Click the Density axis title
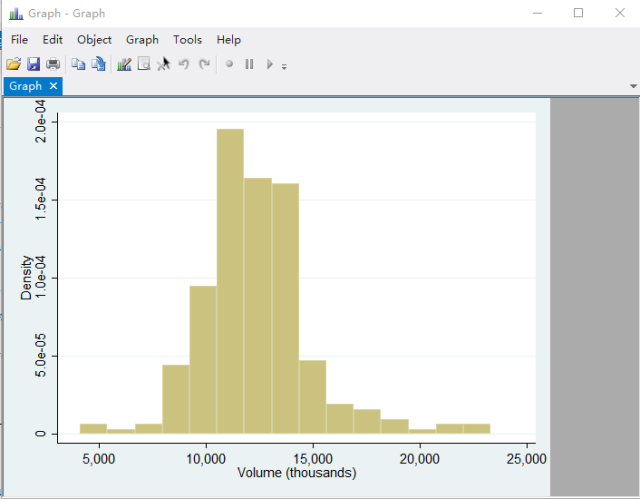 pyautogui.click(x=26, y=278)
